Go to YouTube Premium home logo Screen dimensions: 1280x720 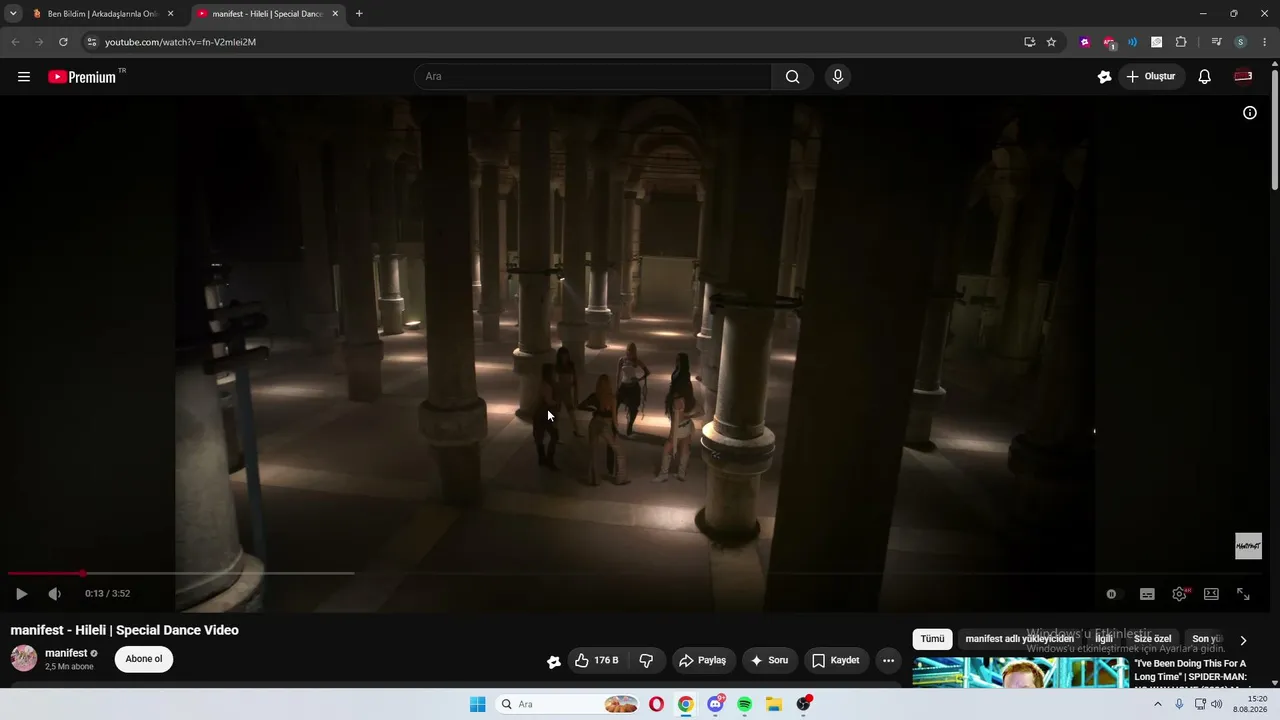click(x=82, y=77)
